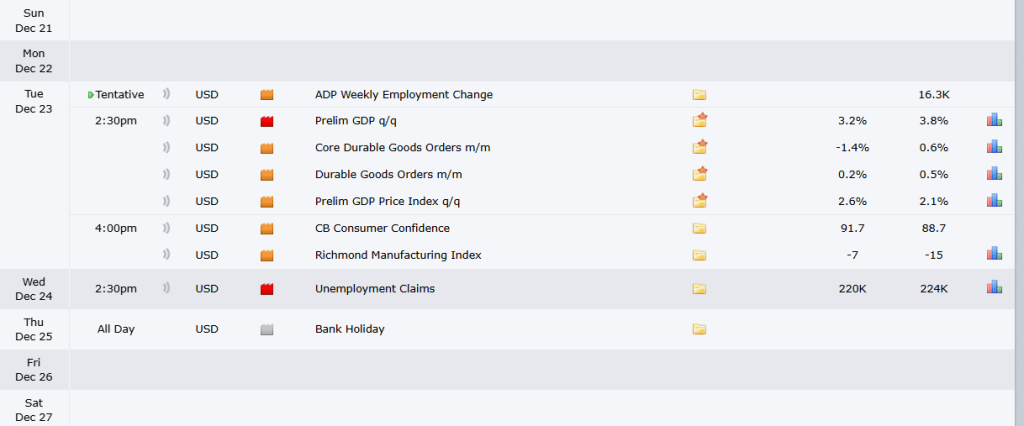Open the starred detail folder for Prelim GDP q/q
Image resolution: width=1024 pixels, height=426 pixels.
[699, 121]
